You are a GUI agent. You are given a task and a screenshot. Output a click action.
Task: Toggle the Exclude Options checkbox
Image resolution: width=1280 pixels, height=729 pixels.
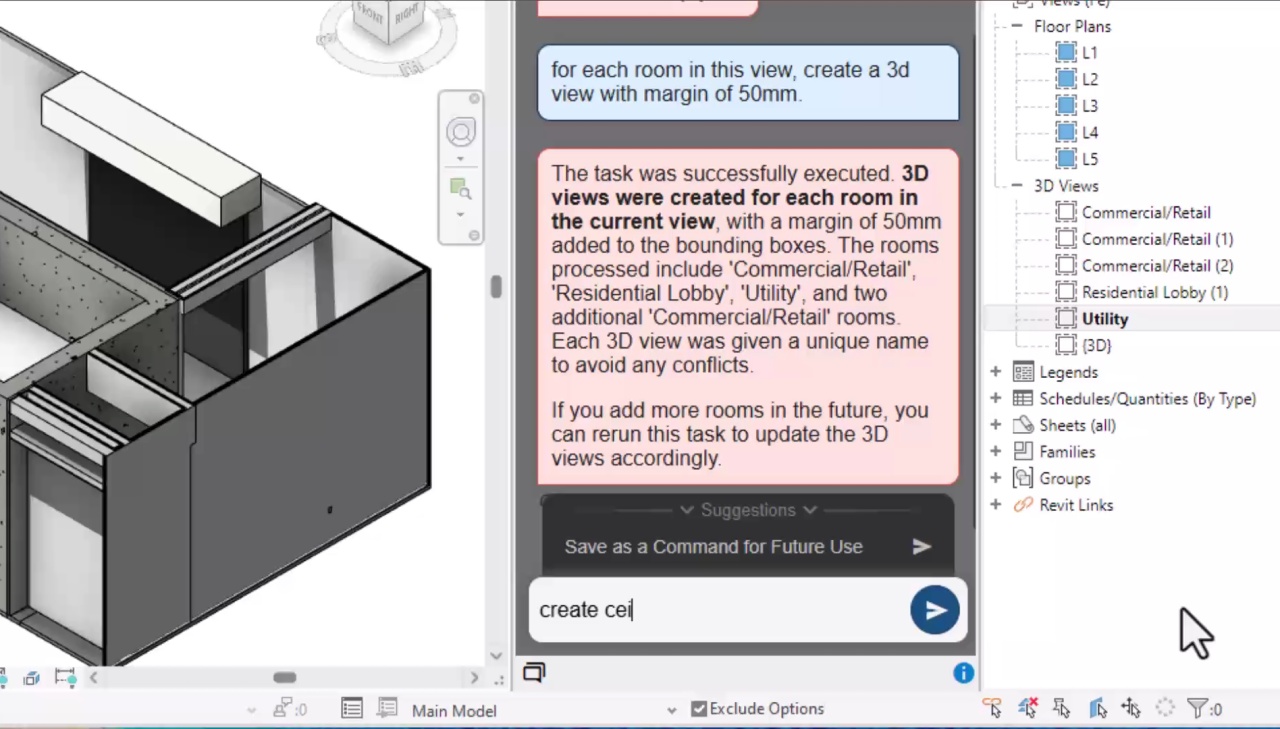[699, 709]
